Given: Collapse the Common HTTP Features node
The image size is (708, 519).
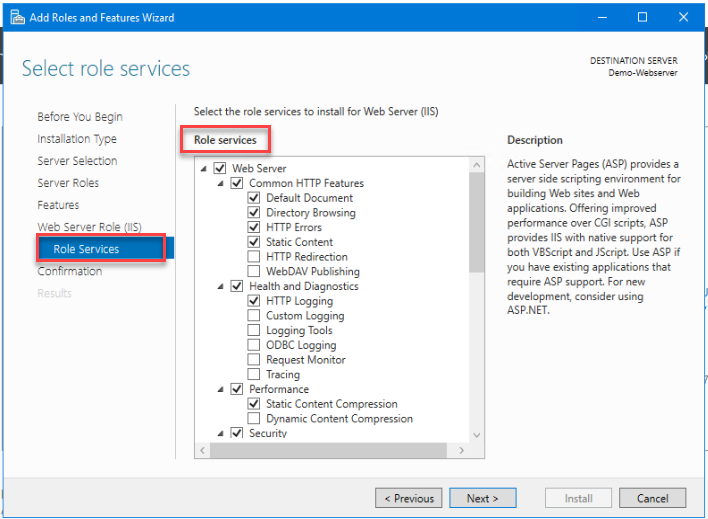Looking at the screenshot, I should 220,183.
